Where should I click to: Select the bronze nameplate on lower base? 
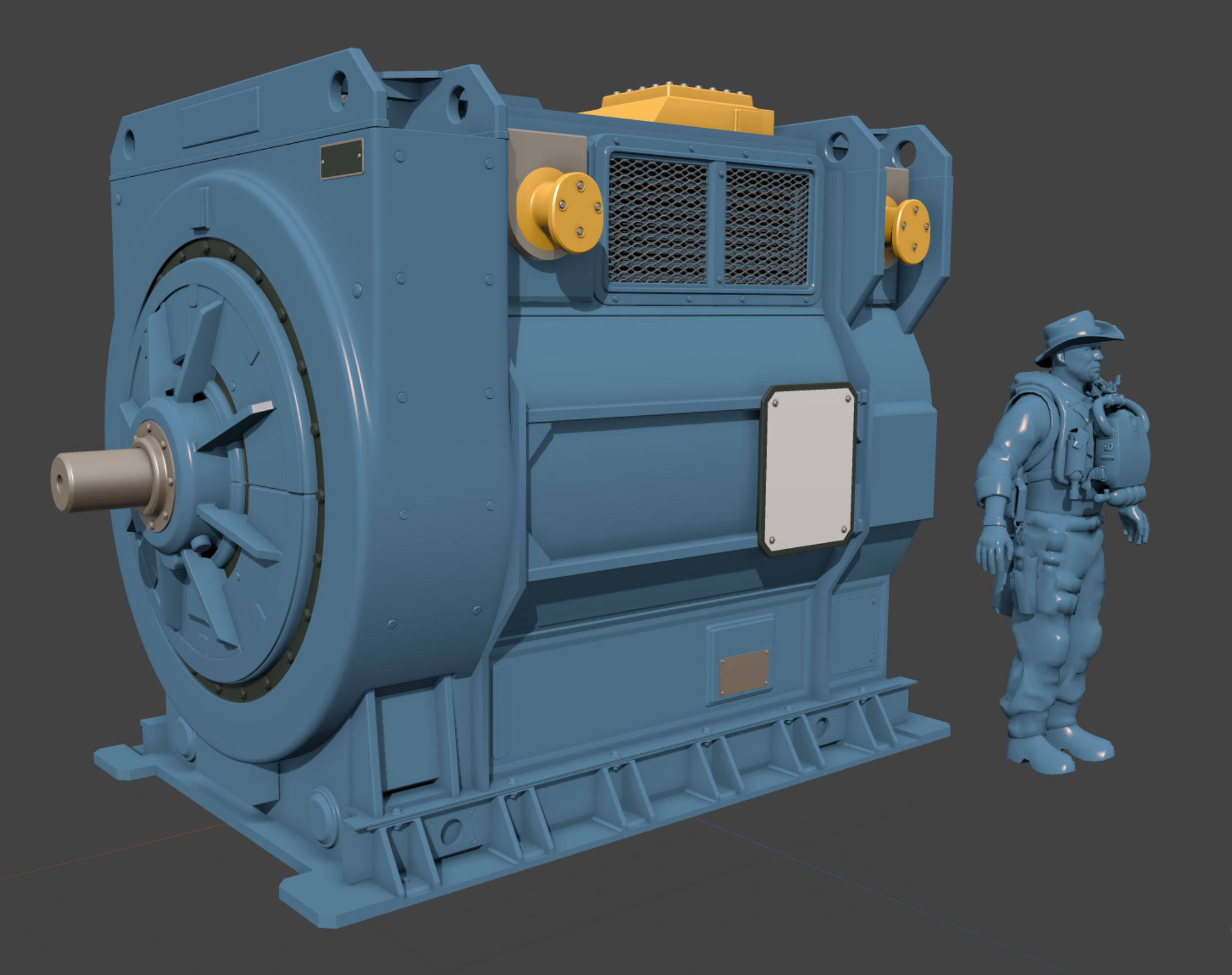point(744,672)
